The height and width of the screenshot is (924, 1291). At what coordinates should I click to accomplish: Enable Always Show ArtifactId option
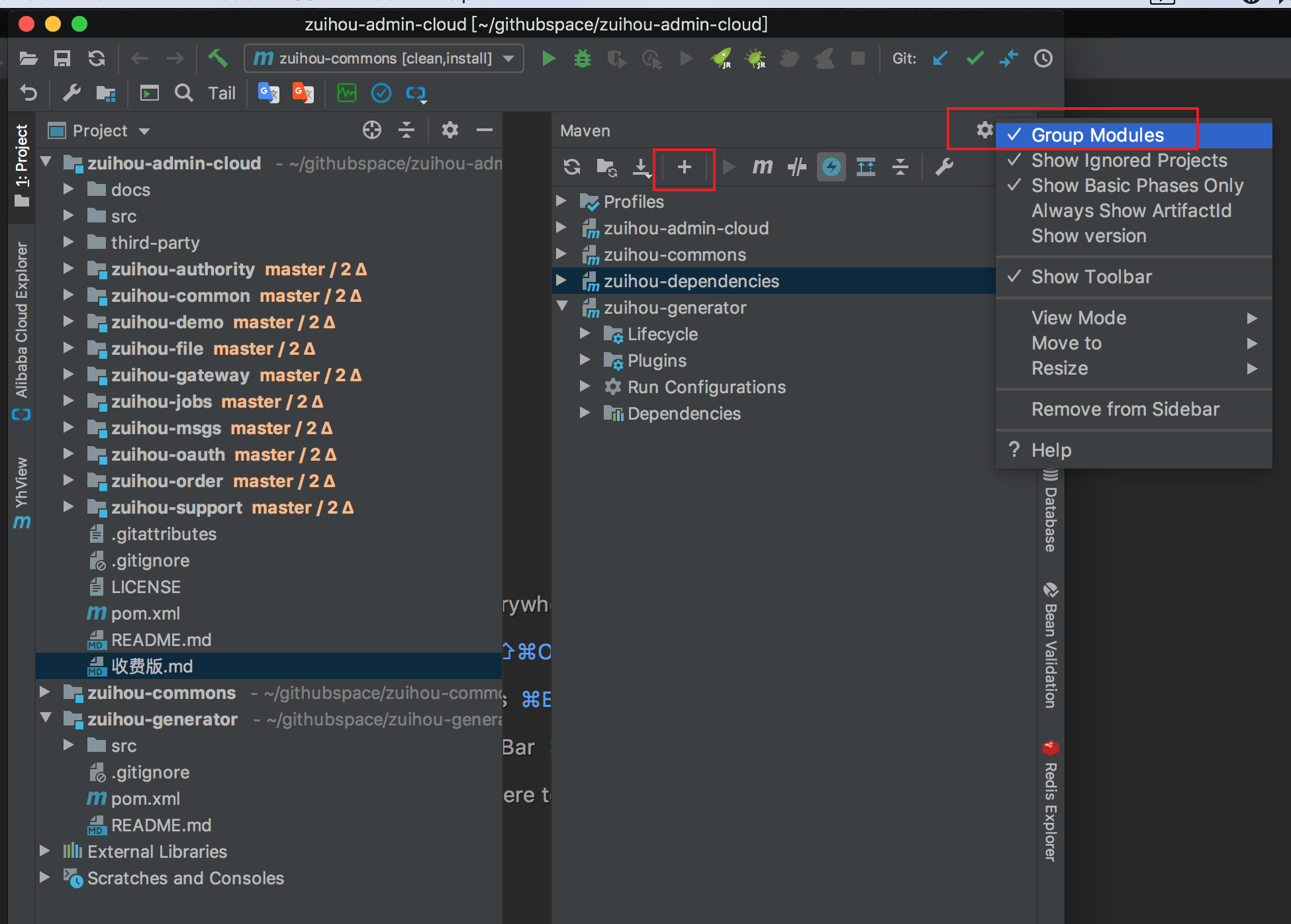click(x=1133, y=210)
